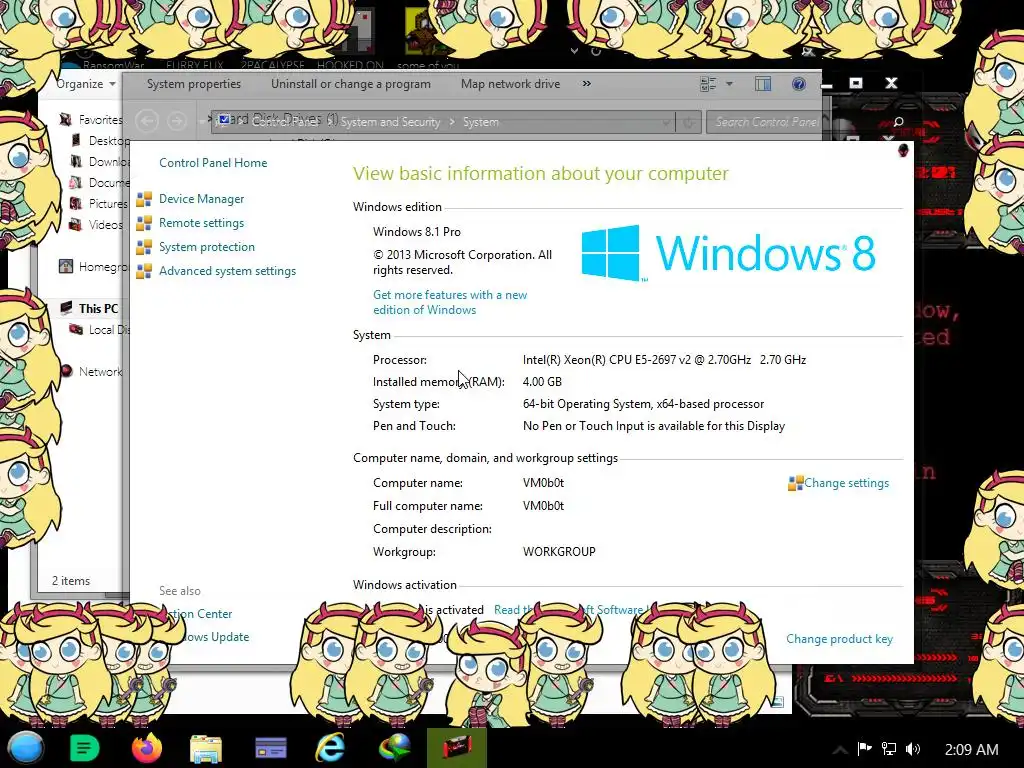The height and width of the screenshot is (768, 1024).
Task: Click Uninstall or change a program
Action: pyautogui.click(x=351, y=84)
